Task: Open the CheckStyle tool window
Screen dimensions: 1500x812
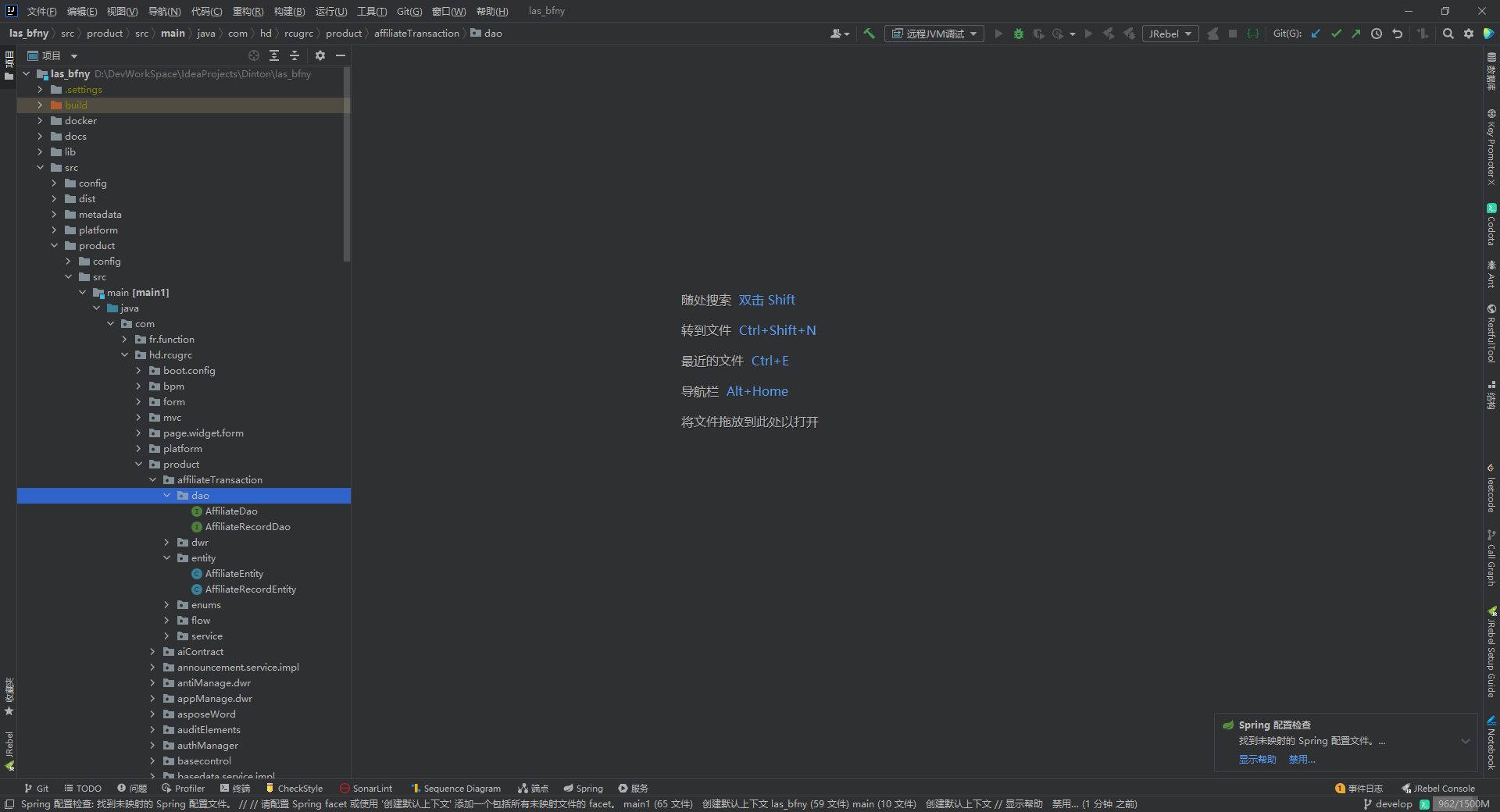Action: (x=294, y=789)
